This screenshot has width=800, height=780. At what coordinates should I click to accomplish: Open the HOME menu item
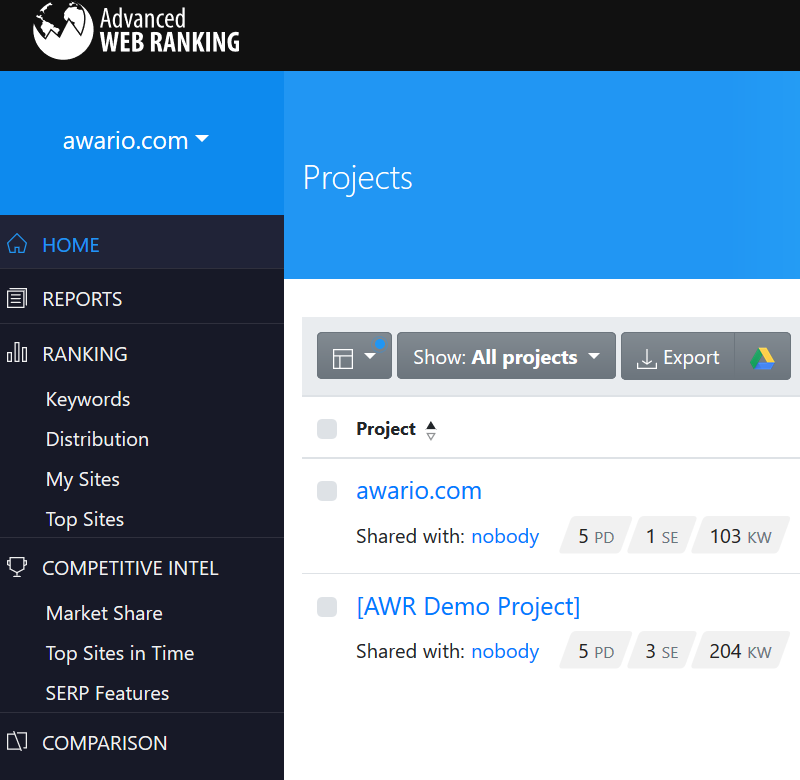click(x=70, y=245)
